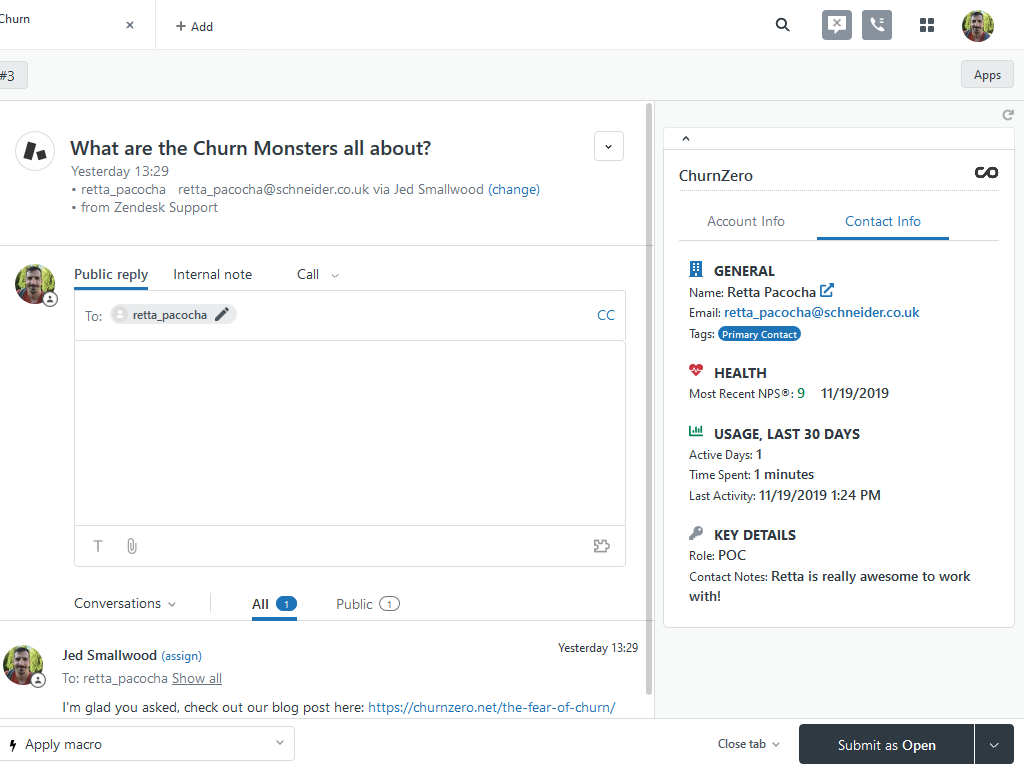This screenshot has width=1024, height=768.
Task: Click the Usage chart icon
Action: tap(696, 431)
